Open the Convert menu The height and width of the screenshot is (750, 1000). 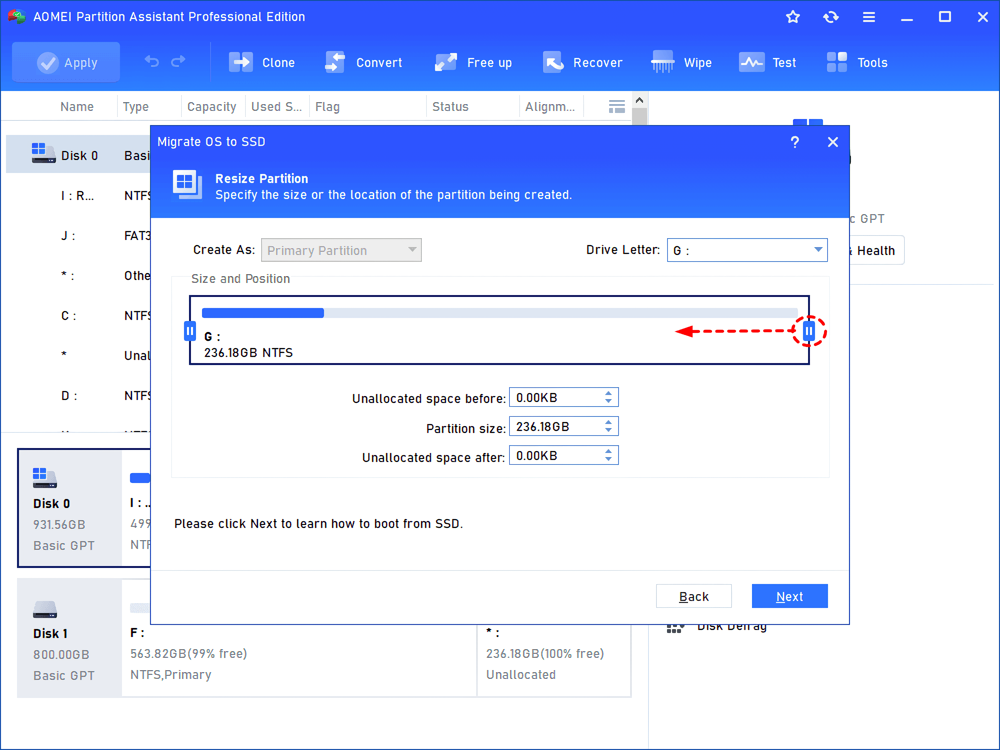coord(364,62)
